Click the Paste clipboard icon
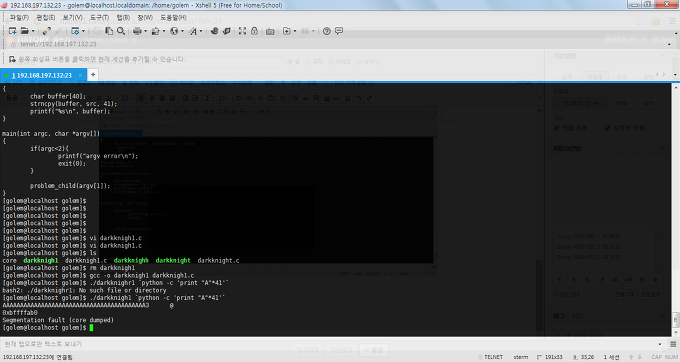Screen dimensions: 680x362 pyautogui.click(x=109, y=31)
